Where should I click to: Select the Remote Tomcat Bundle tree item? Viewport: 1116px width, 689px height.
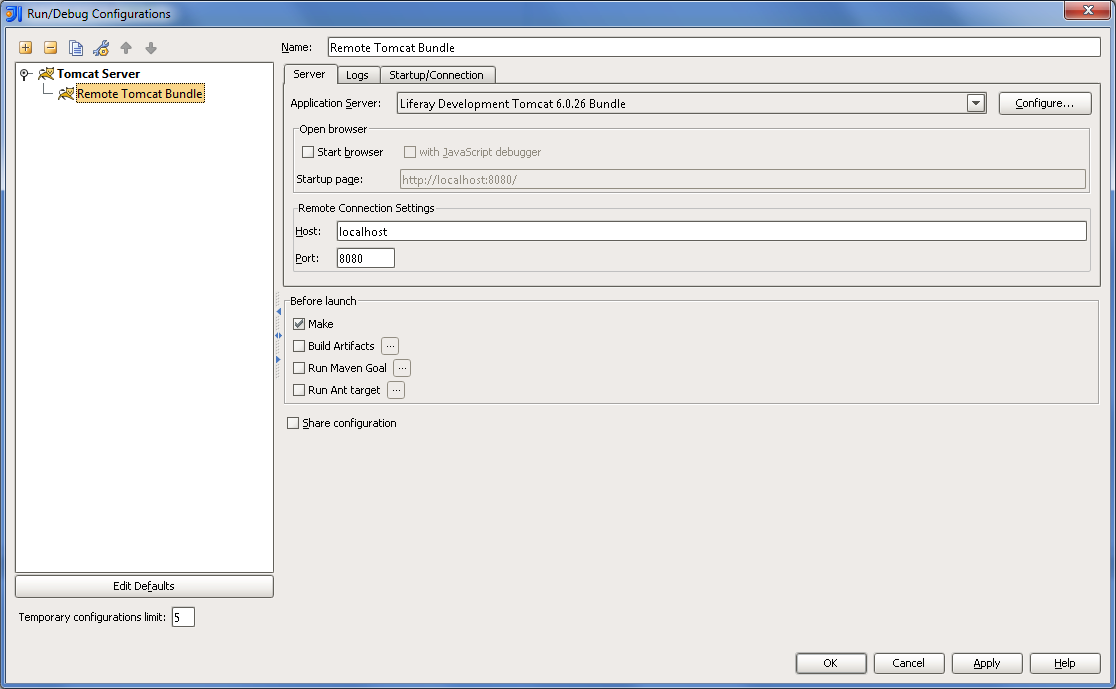point(139,94)
